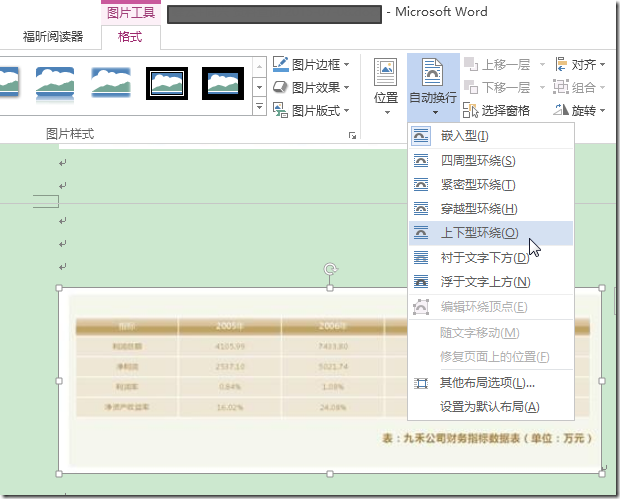Viewport: 620px width, 499px height.
Task: Click the top right corner handle of picture
Action: pos(602,288)
